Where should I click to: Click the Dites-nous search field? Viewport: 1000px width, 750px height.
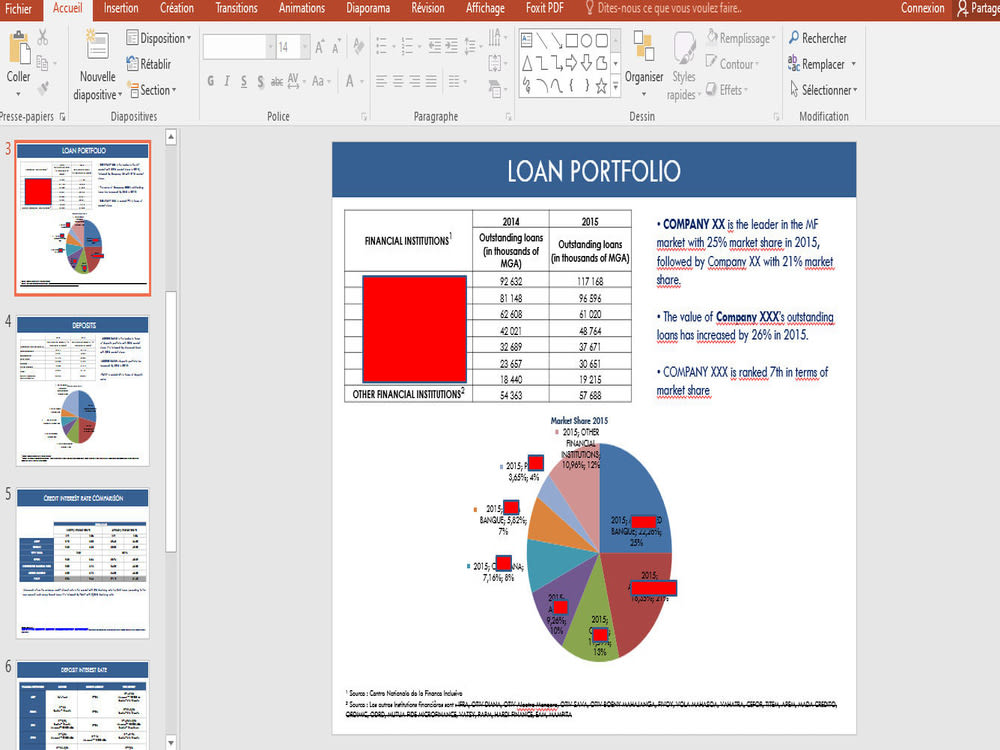(663, 8)
